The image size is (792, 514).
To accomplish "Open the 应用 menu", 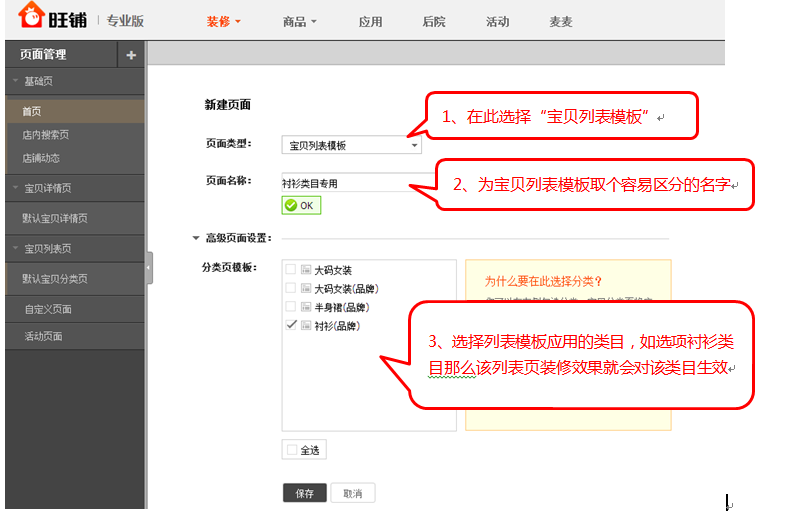I will (x=370, y=22).
